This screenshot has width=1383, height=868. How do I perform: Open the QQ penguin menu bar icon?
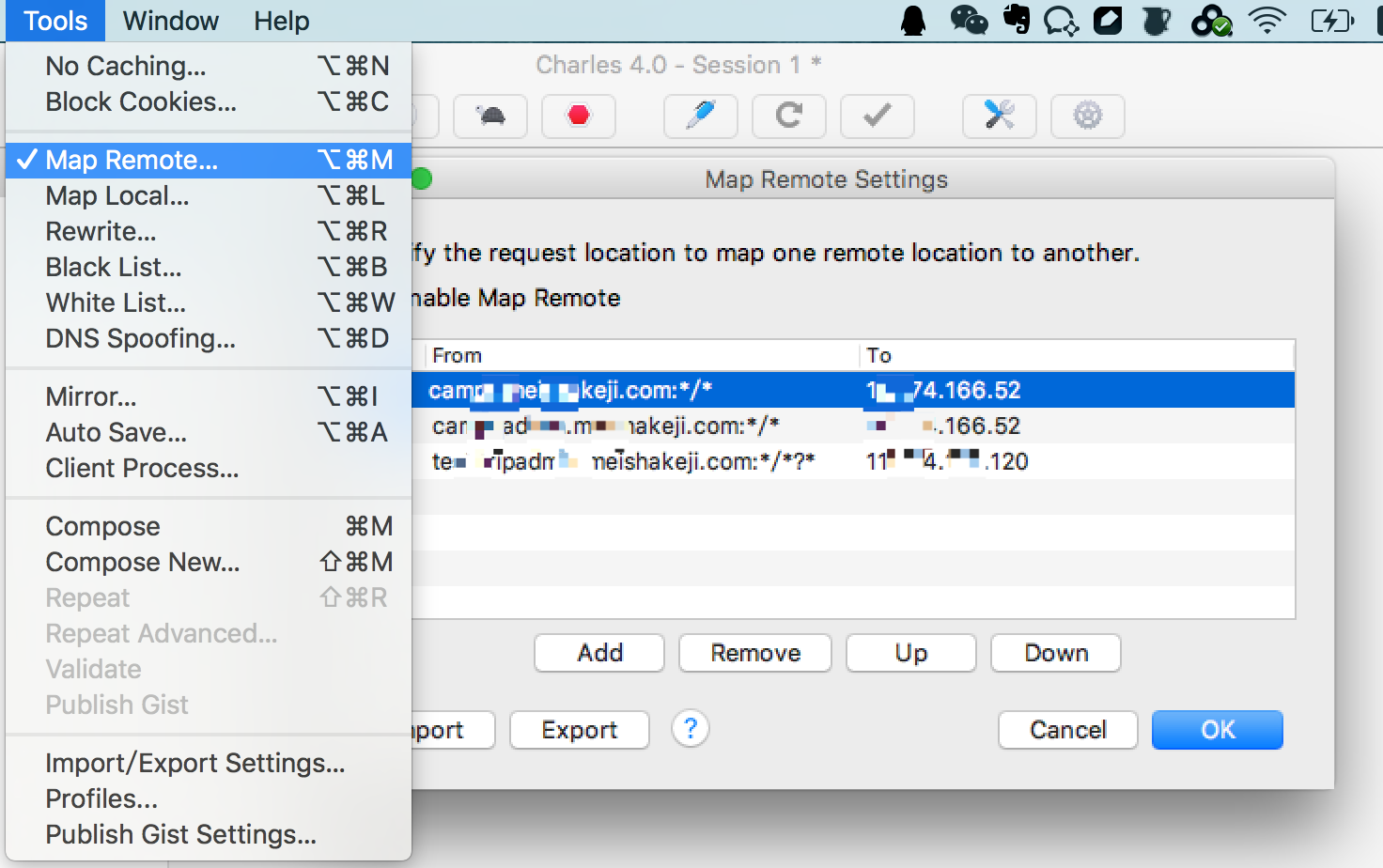(913, 21)
